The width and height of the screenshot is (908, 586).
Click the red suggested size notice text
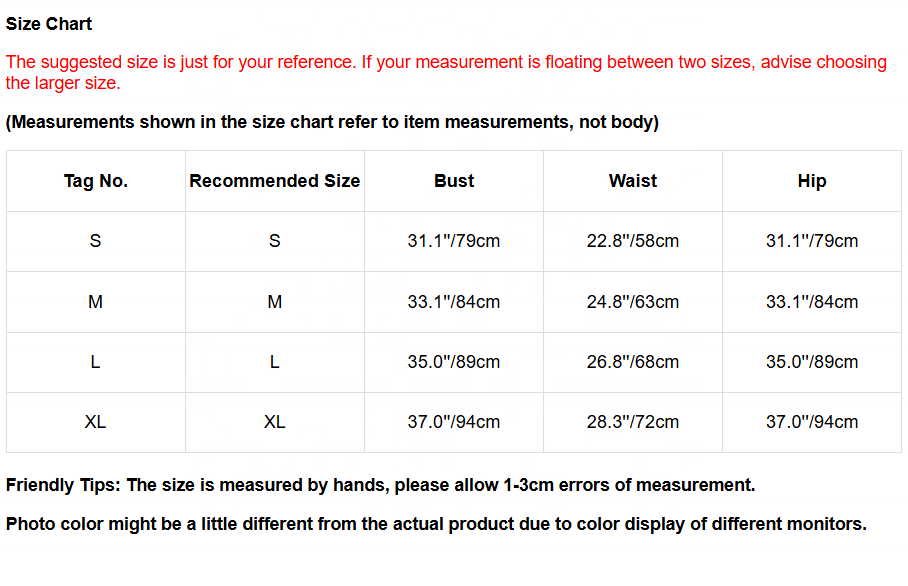click(x=446, y=72)
